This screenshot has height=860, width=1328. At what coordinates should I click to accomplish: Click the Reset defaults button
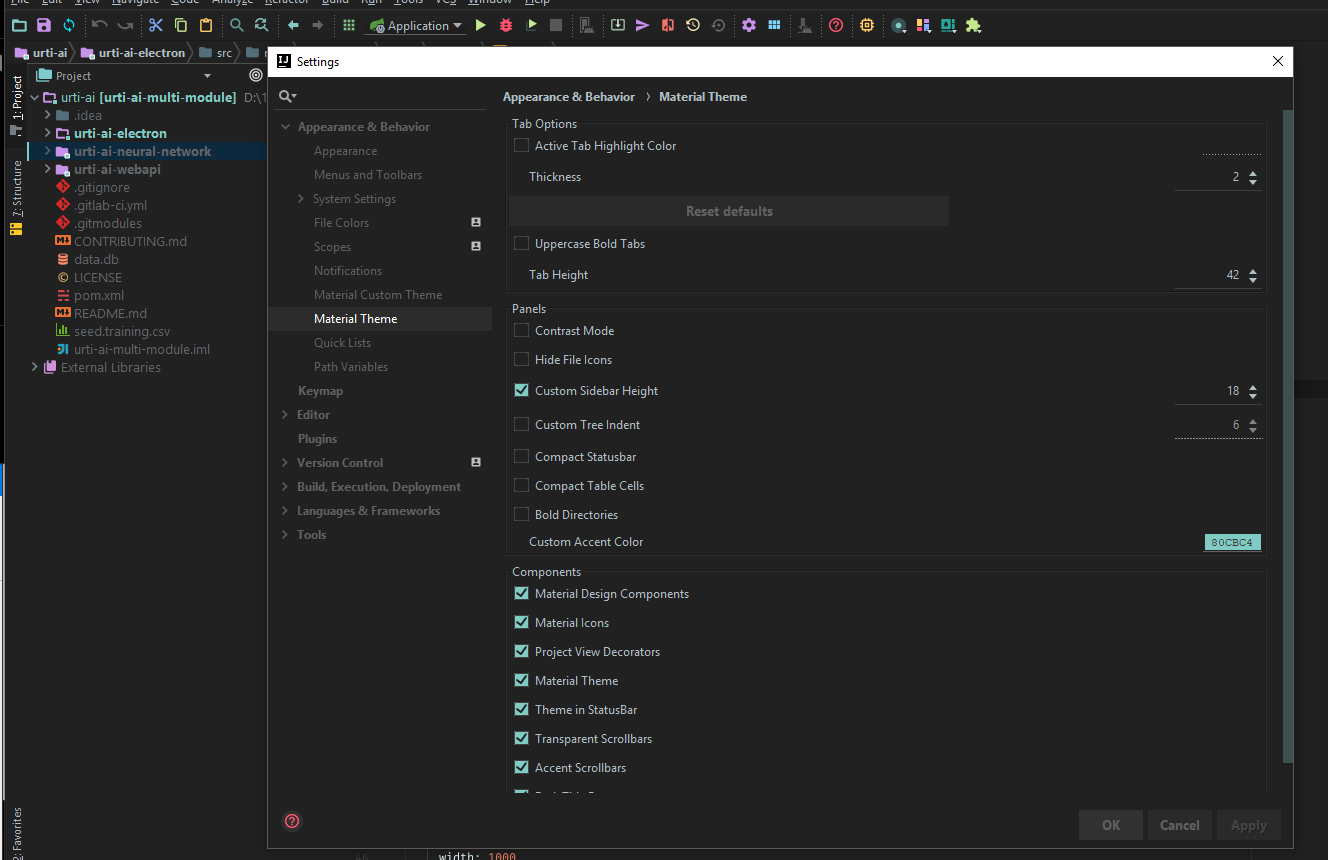[x=729, y=210]
